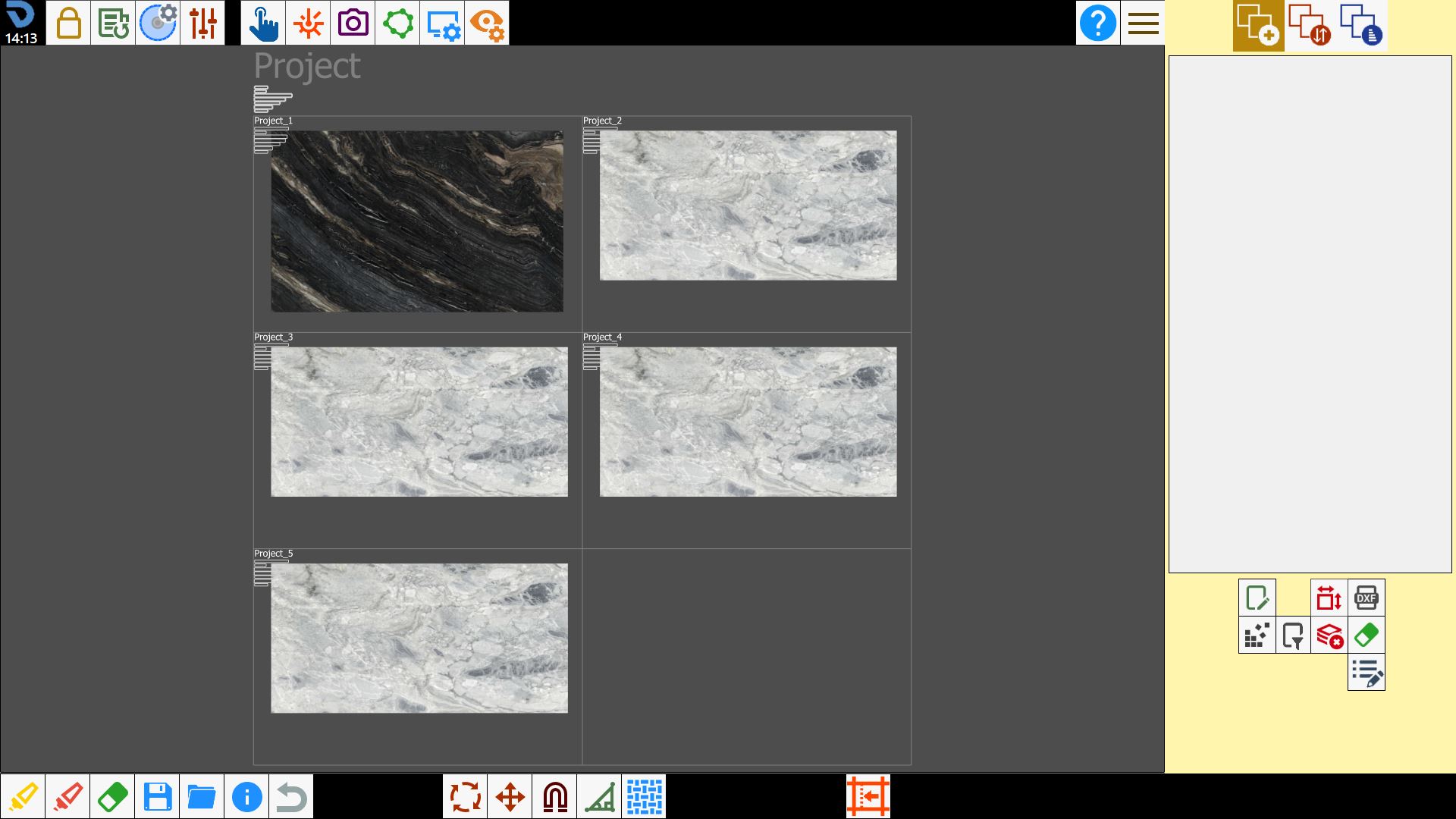This screenshot has height=819, width=1456.
Task: Open the camera capture tool
Action: tap(353, 23)
